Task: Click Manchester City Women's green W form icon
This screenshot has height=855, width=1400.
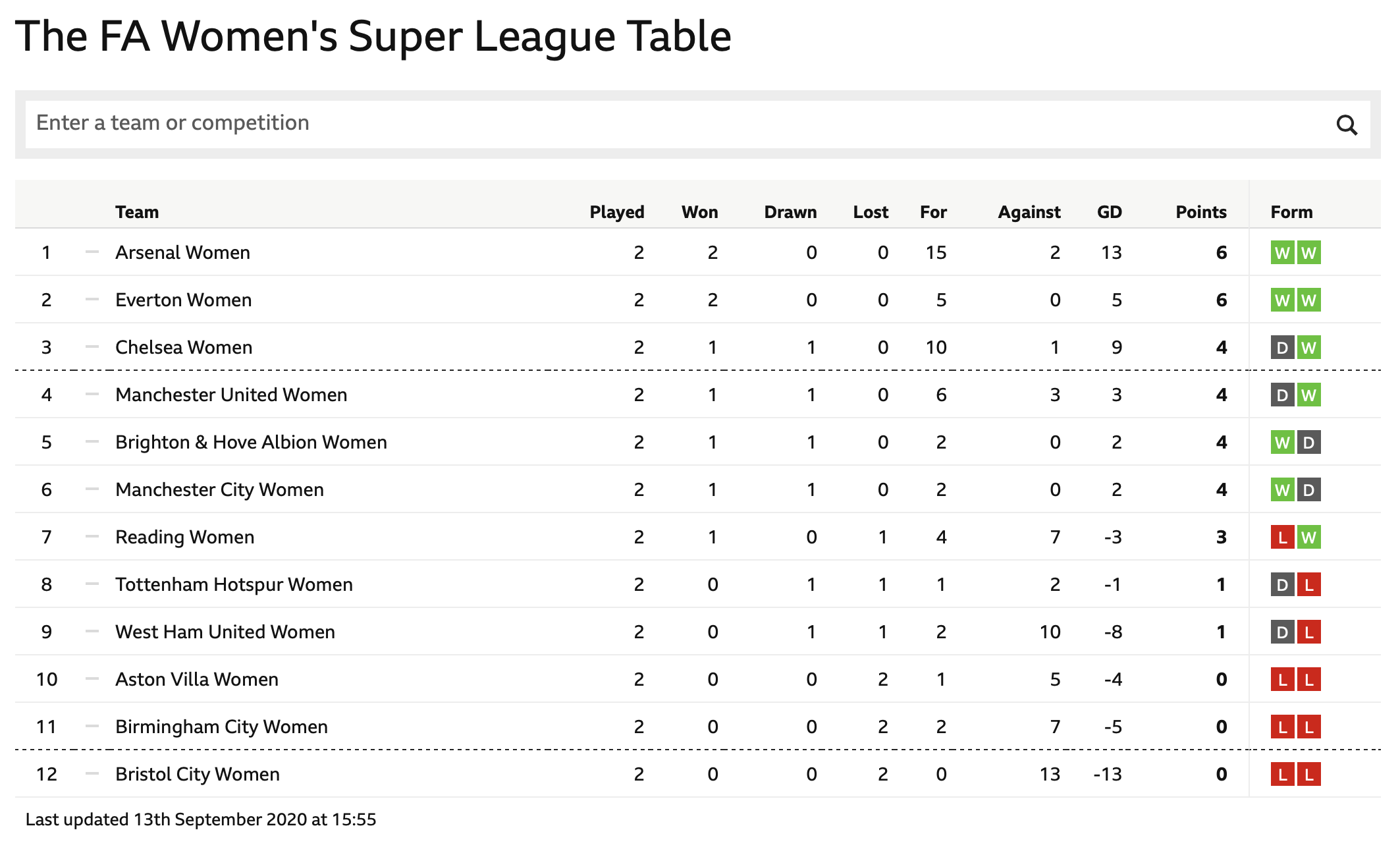Action: click(x=1282, y=490)
